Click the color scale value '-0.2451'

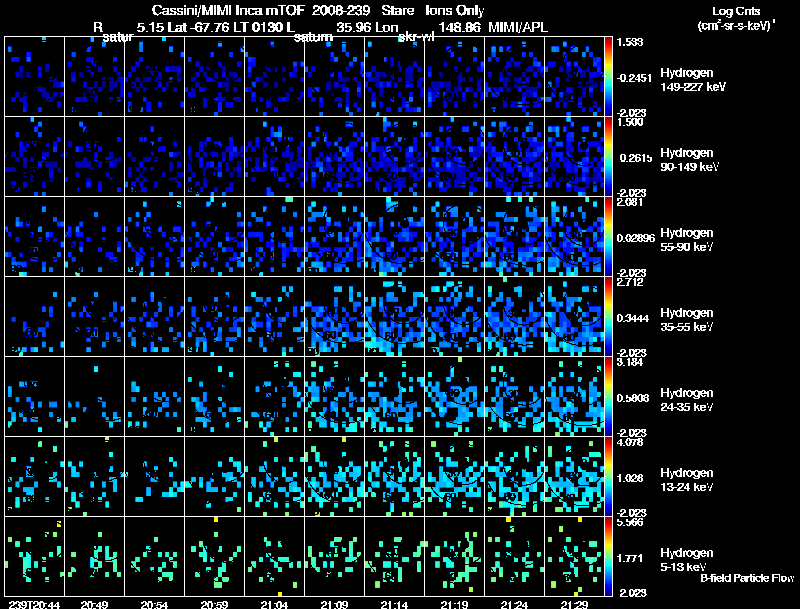click(634, 78)
